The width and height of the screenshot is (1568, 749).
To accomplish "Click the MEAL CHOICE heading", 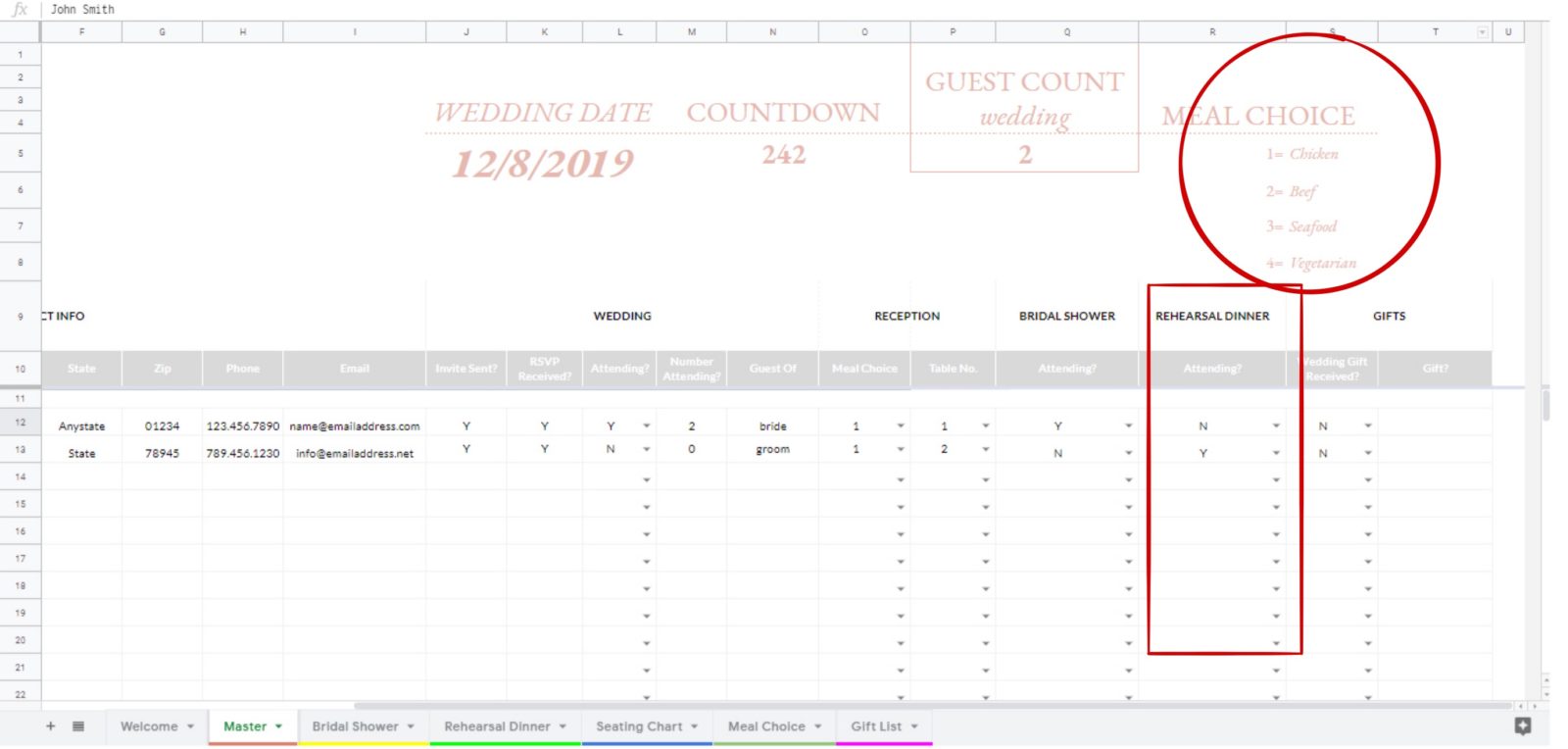I will tap(1258, 116).
